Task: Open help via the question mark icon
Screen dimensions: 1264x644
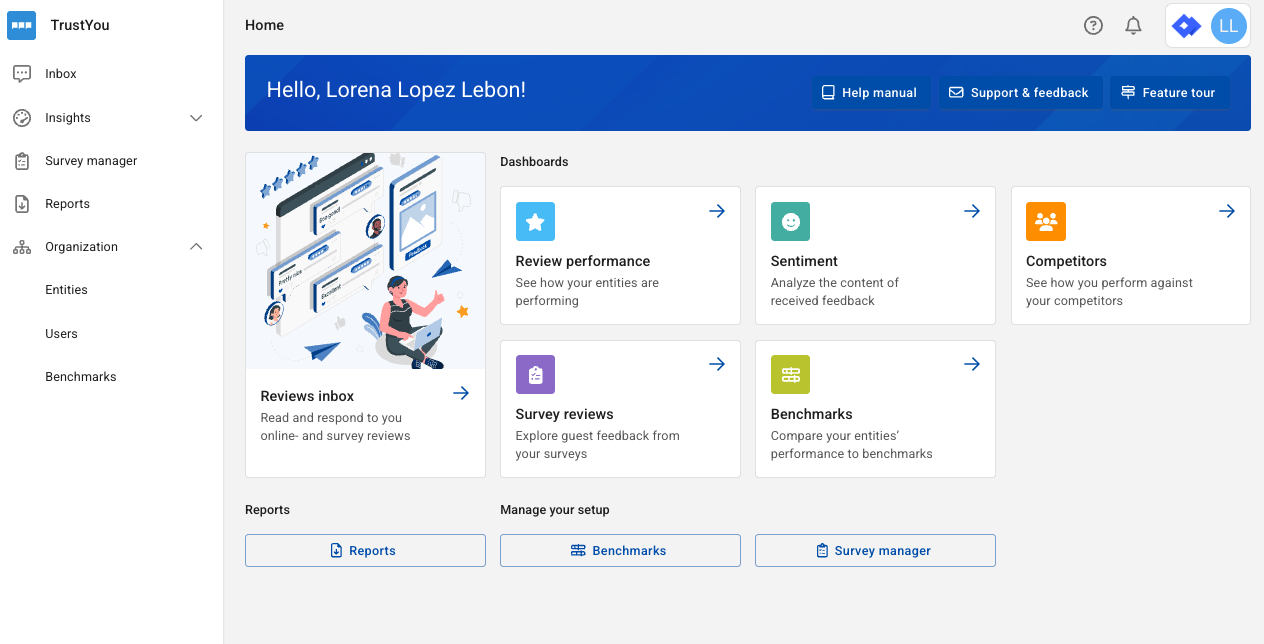Action: (x=1094, y=26)
